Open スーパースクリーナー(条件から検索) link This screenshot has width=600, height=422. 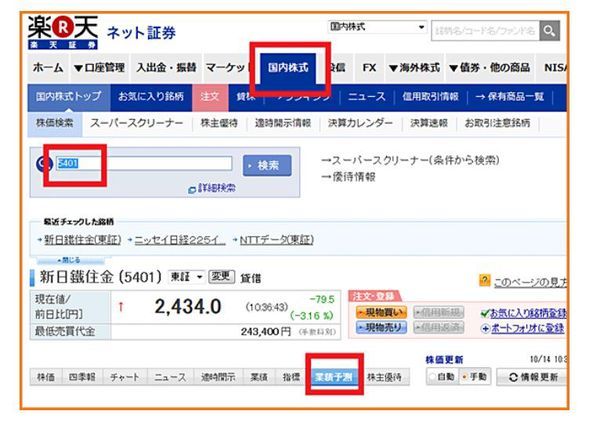[x=411, y=160]
